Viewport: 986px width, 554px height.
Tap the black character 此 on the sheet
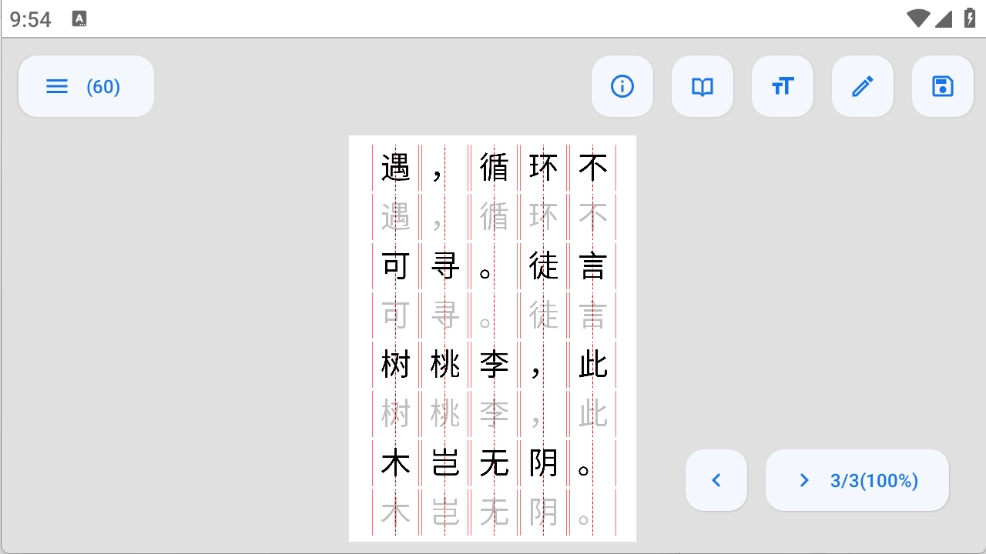click(592, 365)
